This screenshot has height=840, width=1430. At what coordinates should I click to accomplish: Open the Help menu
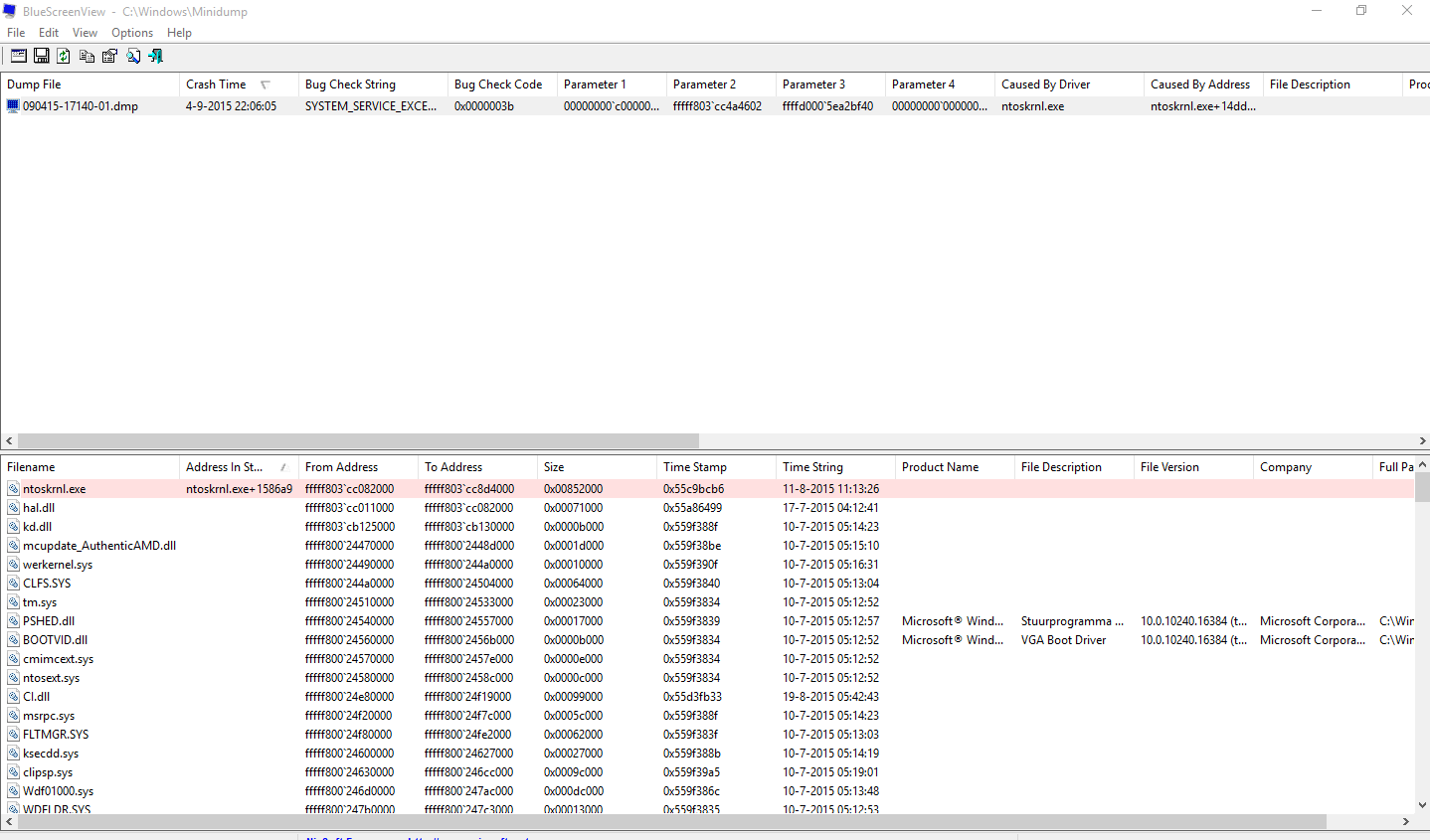(179, 33)
